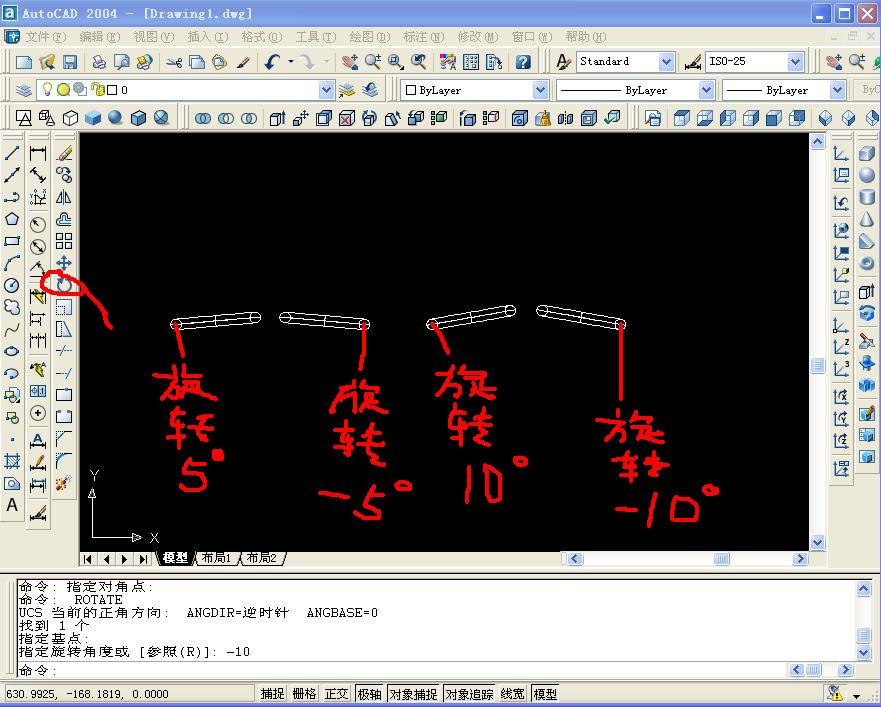Toggle 线宽 lineweight display in status bar
The height and width of the screenshot is (707, 881).
[512, 694]
